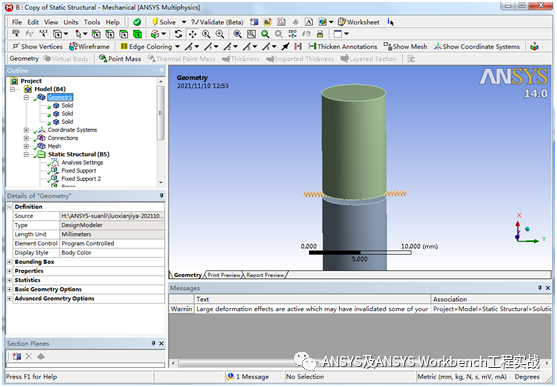This screenshot has height=387, width=557.
Task: Click the green checkmark update icon
Action: pos(137,22)
